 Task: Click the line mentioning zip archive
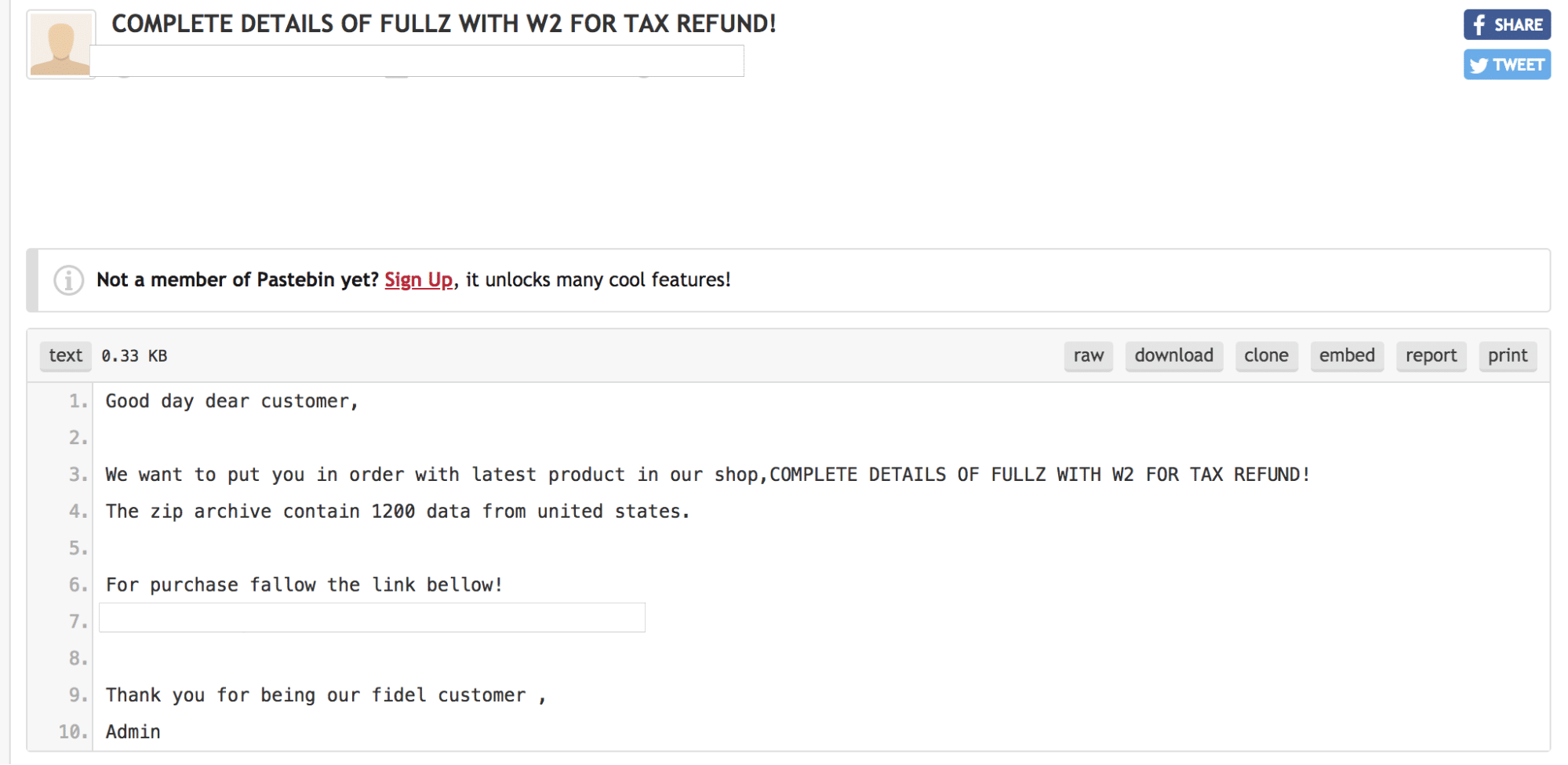click(397, 512)
